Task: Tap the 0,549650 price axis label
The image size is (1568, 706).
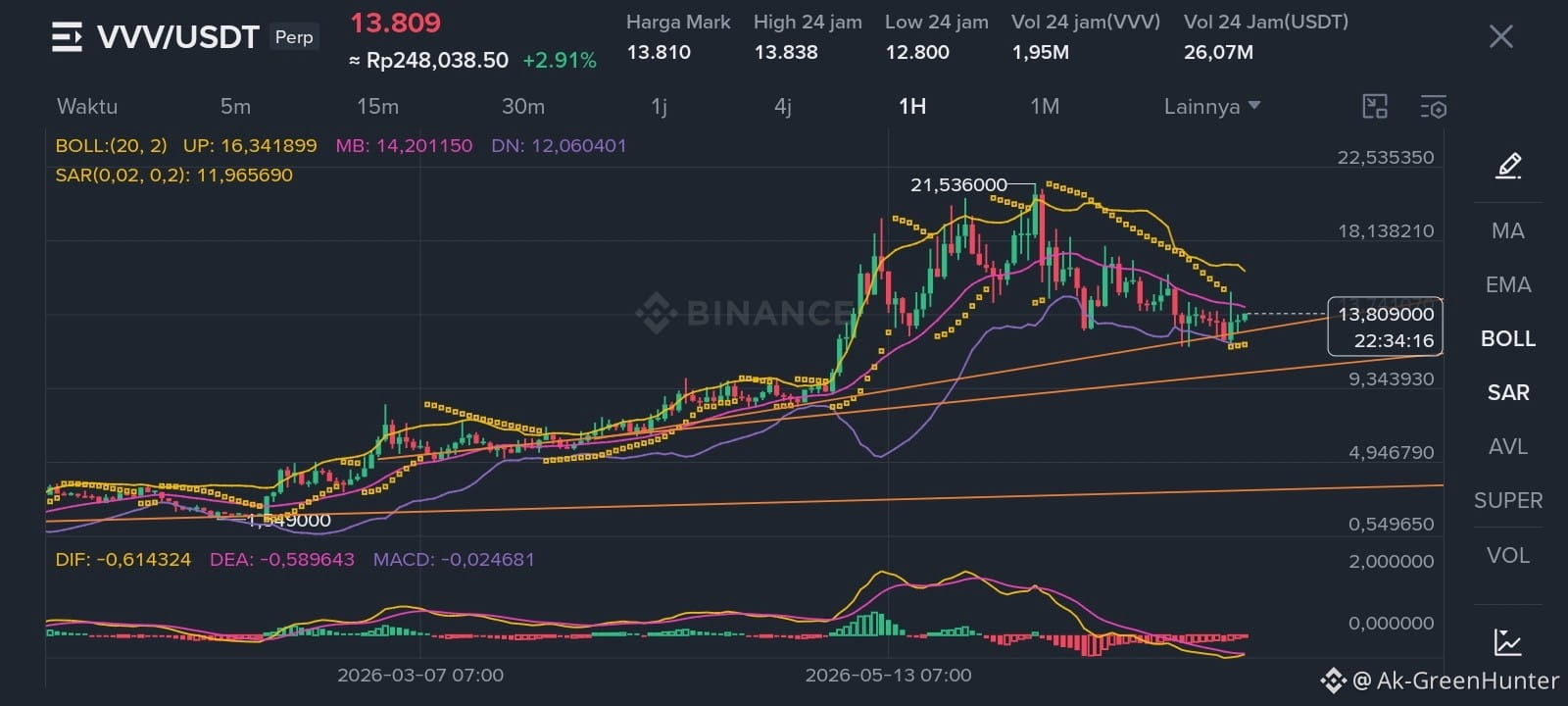Action: 1391,524
